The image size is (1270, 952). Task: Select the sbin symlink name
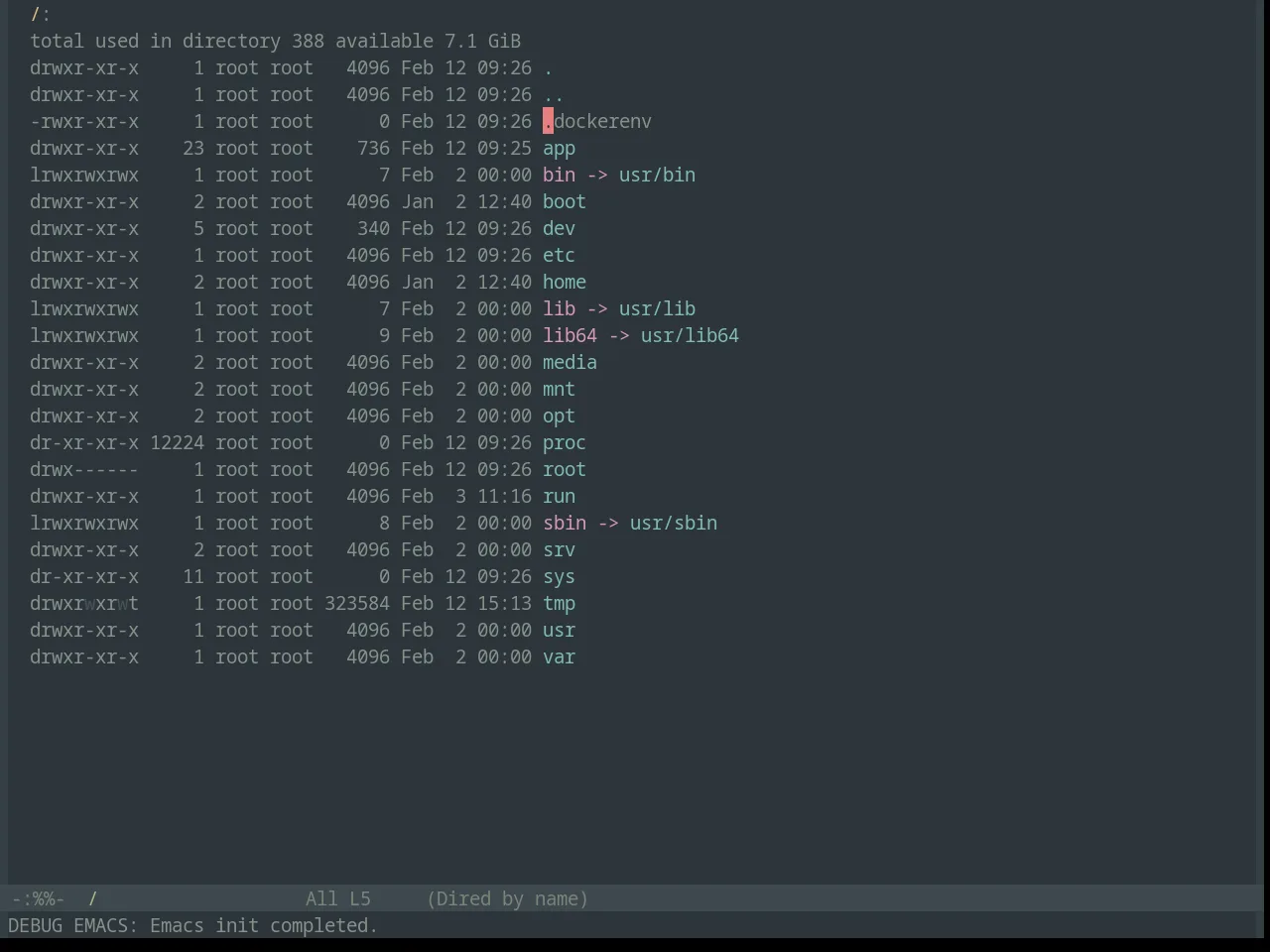tap(565, 524)
